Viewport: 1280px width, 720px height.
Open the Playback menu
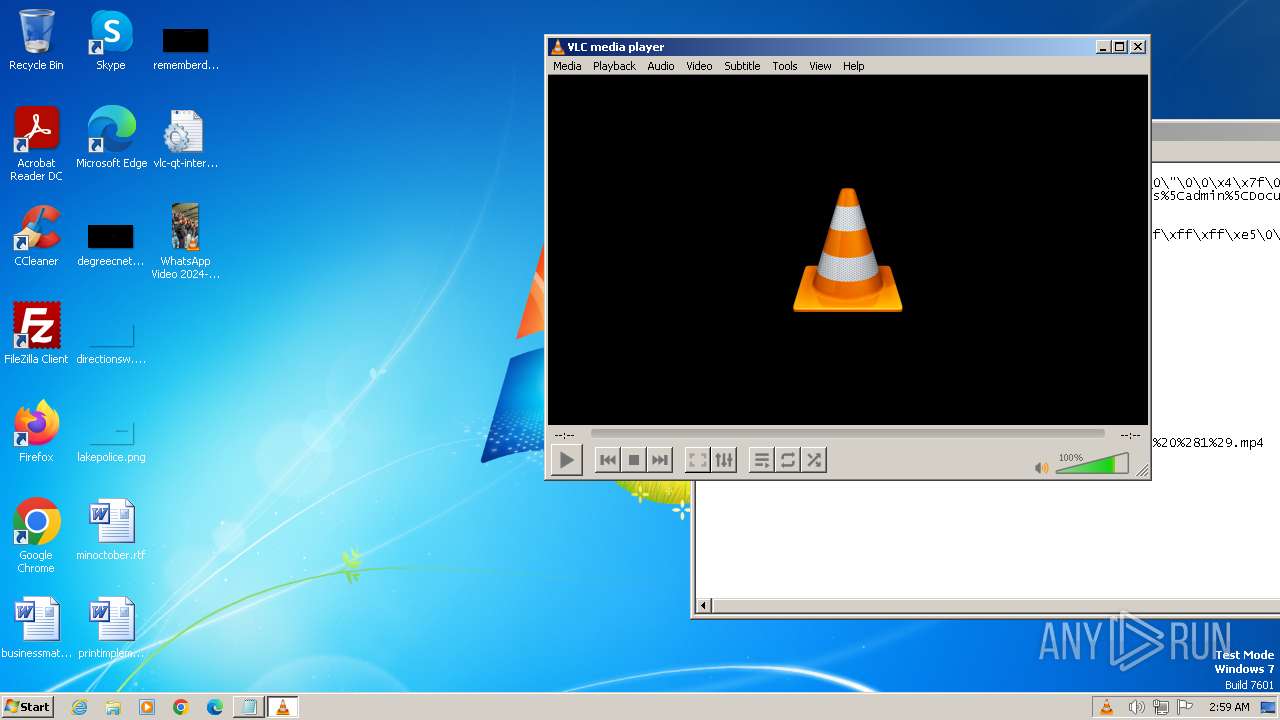point(614,66)
